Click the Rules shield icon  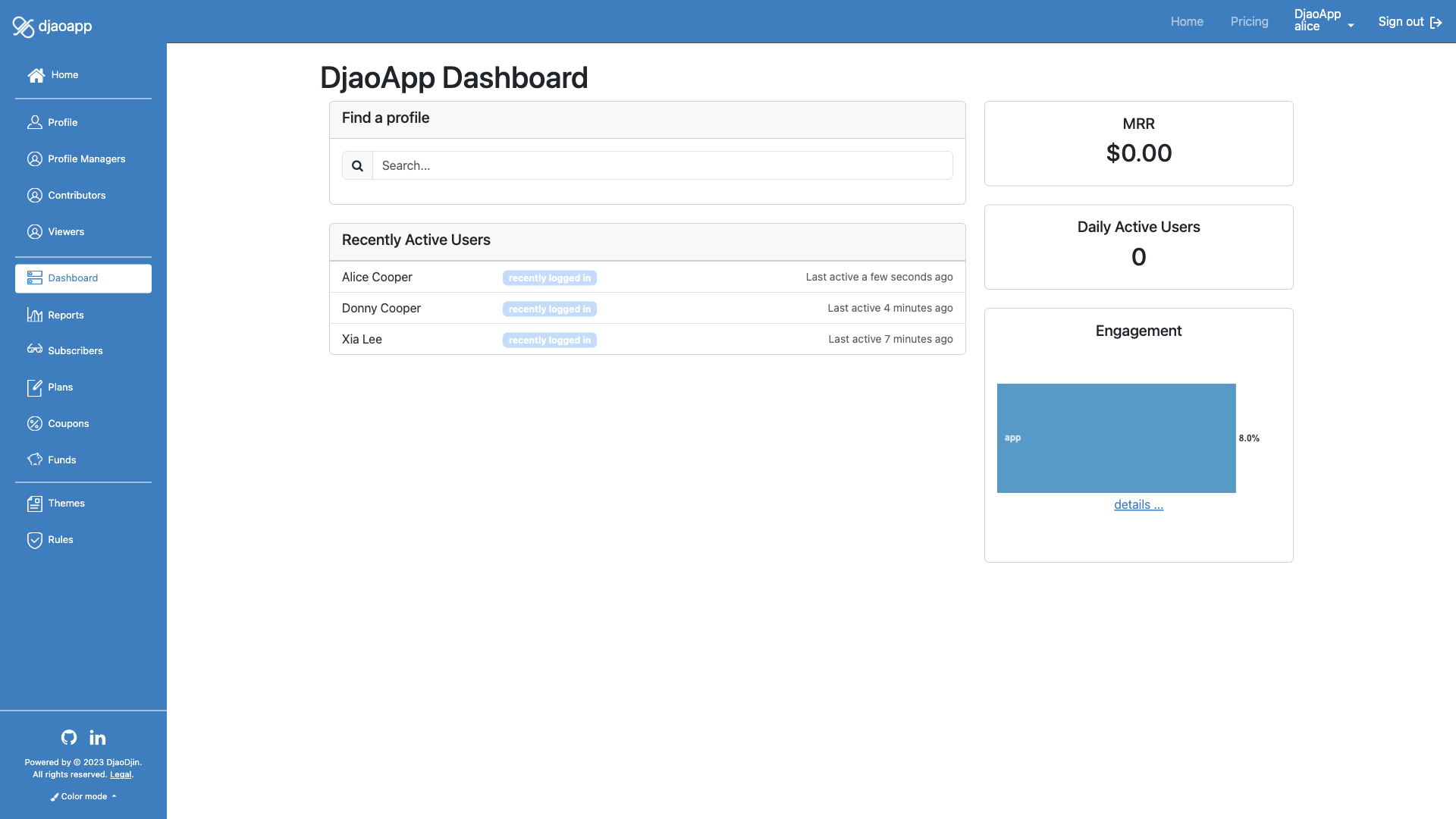coord(35,540)
